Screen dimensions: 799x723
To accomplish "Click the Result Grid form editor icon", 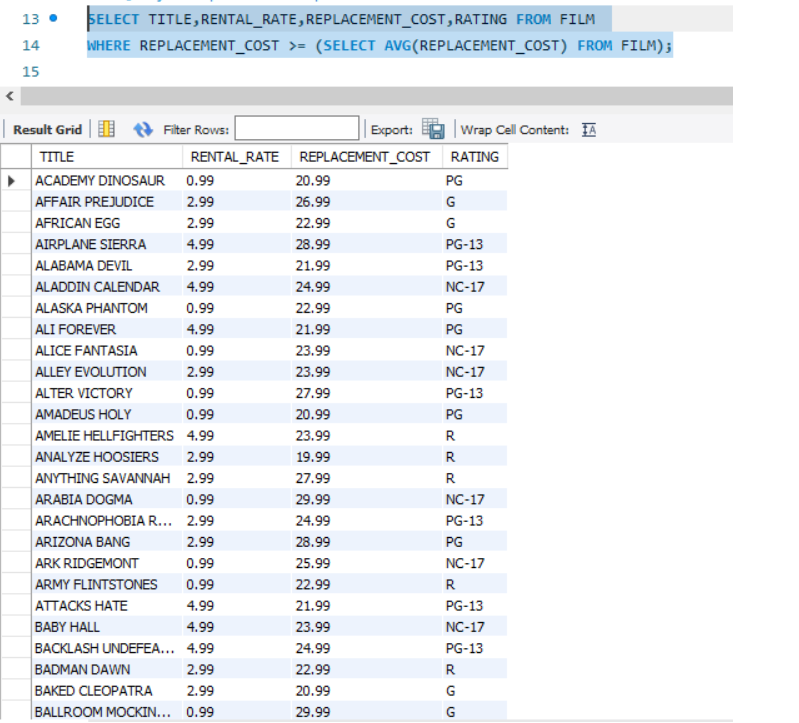I will tap(106, 129).
